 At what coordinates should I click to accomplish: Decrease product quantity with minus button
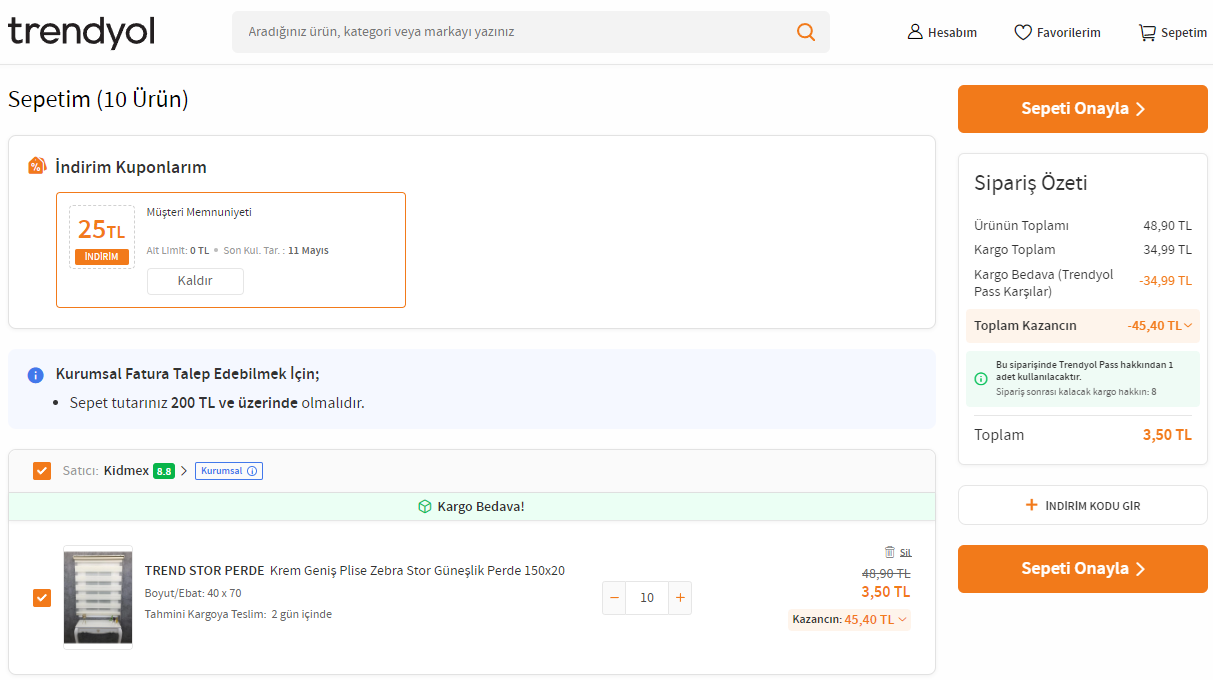[x=615, y=598]
